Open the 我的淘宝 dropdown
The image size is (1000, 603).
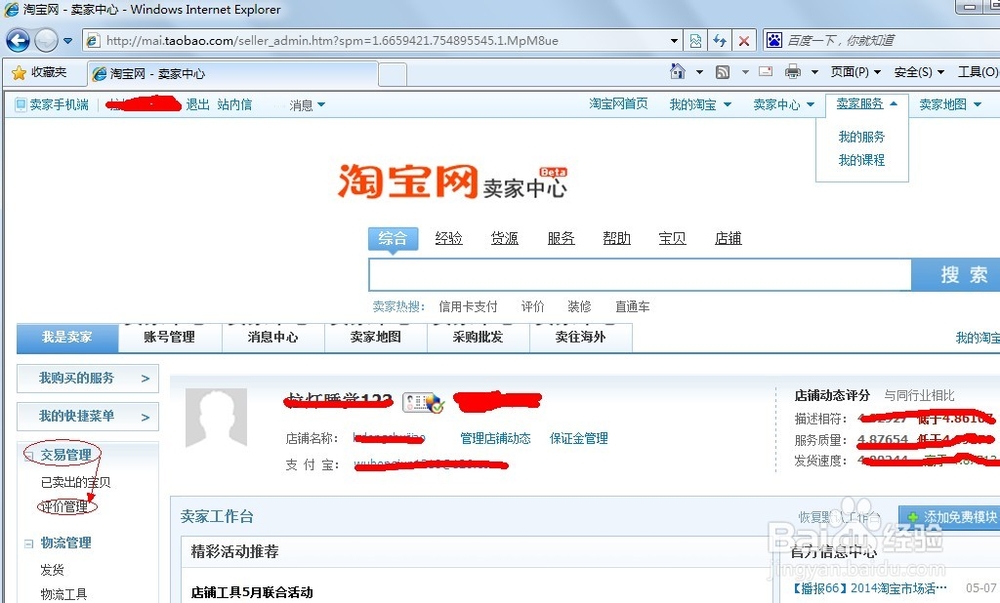[700, 103]
